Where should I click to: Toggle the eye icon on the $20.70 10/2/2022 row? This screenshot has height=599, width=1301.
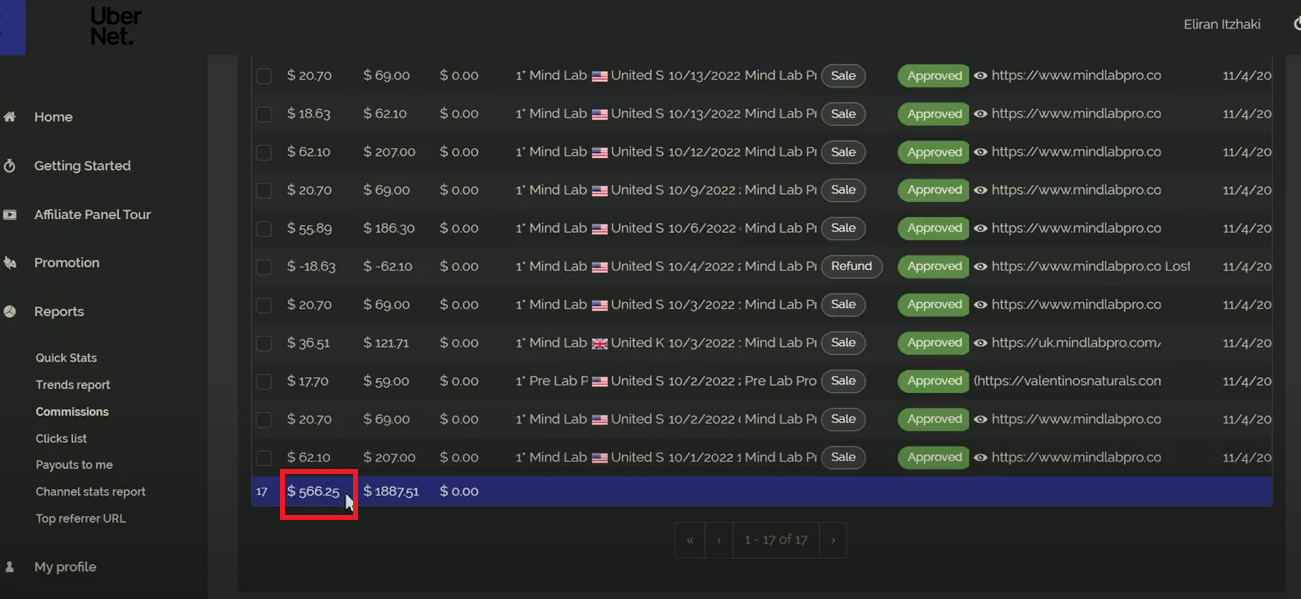981,419
